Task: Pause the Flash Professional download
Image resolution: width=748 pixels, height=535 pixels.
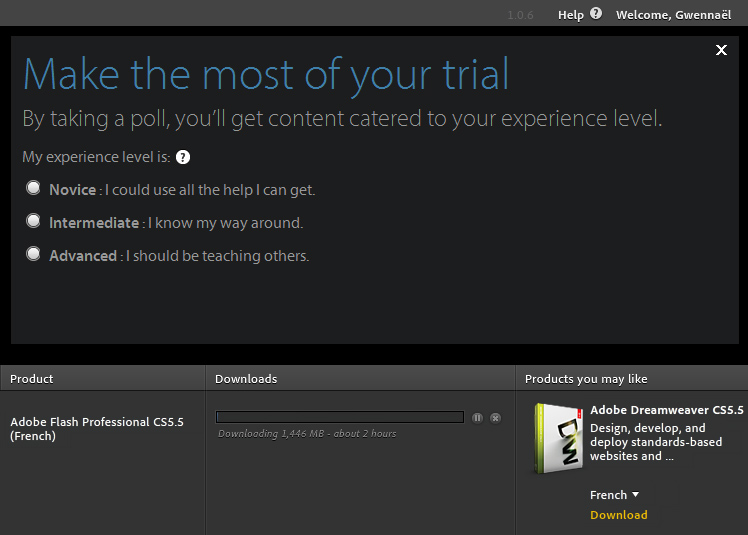Action: coord(477,417)
